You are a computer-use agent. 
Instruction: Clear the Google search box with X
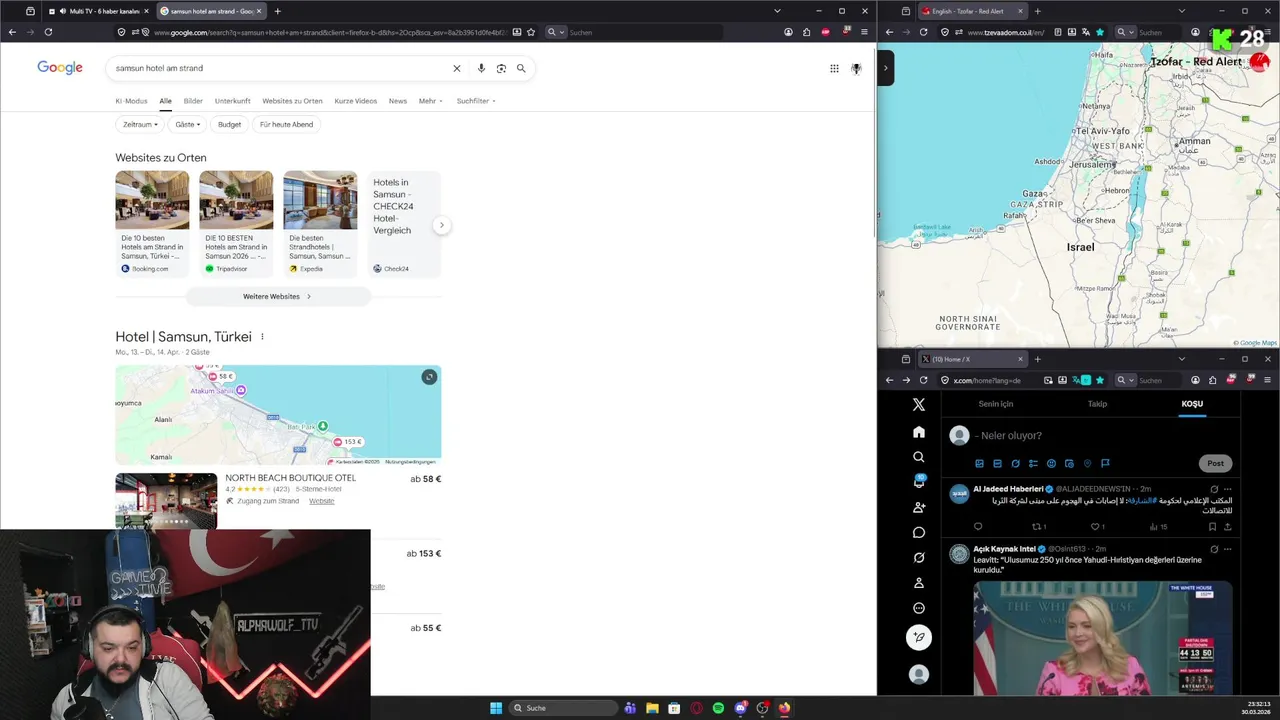pyautogui.click(x=457, y=68)
